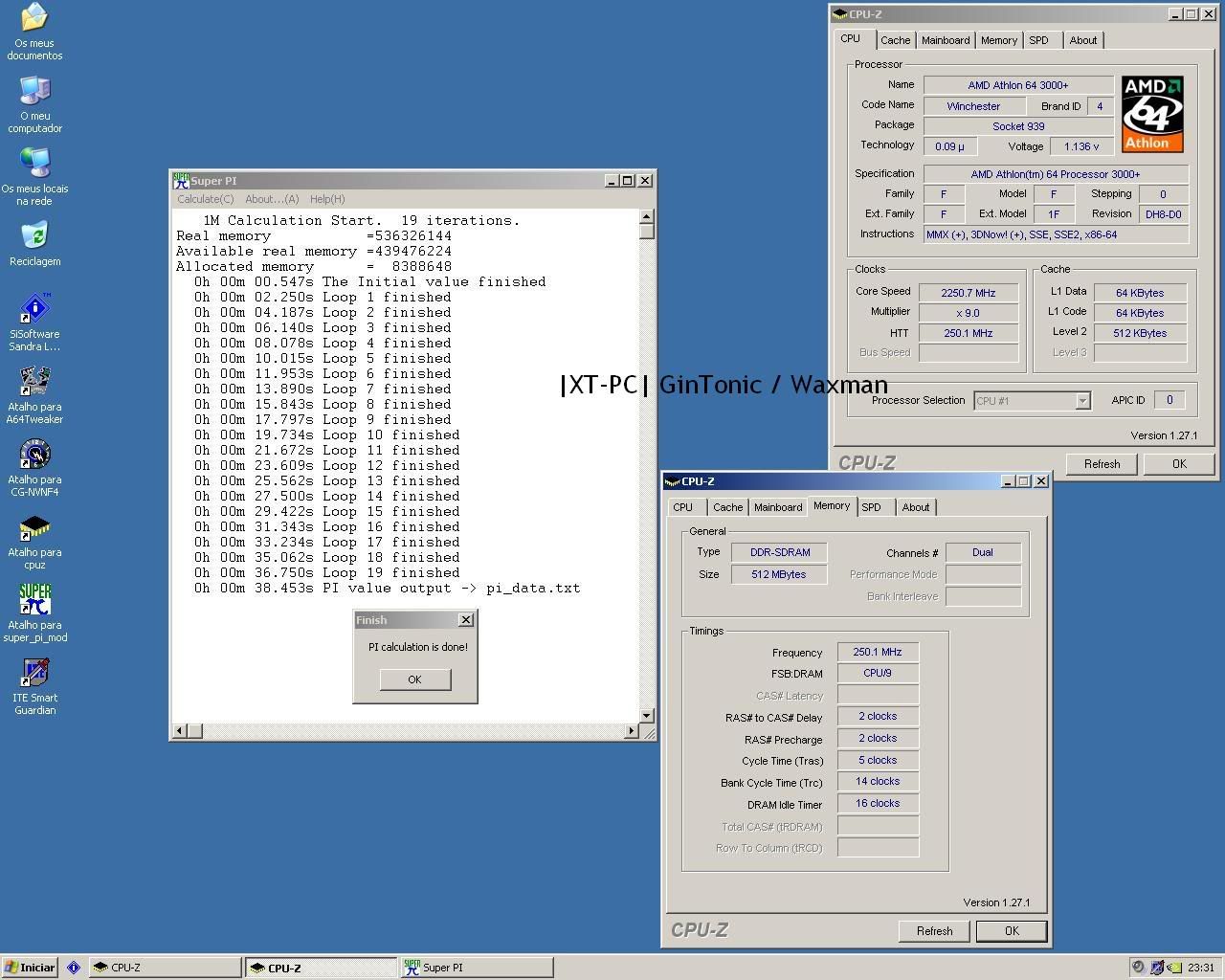The height and width of the screenshot is (980, 1225).
Task: Open Mainboard tab in memory CPU-Z window
Action: 778,507
